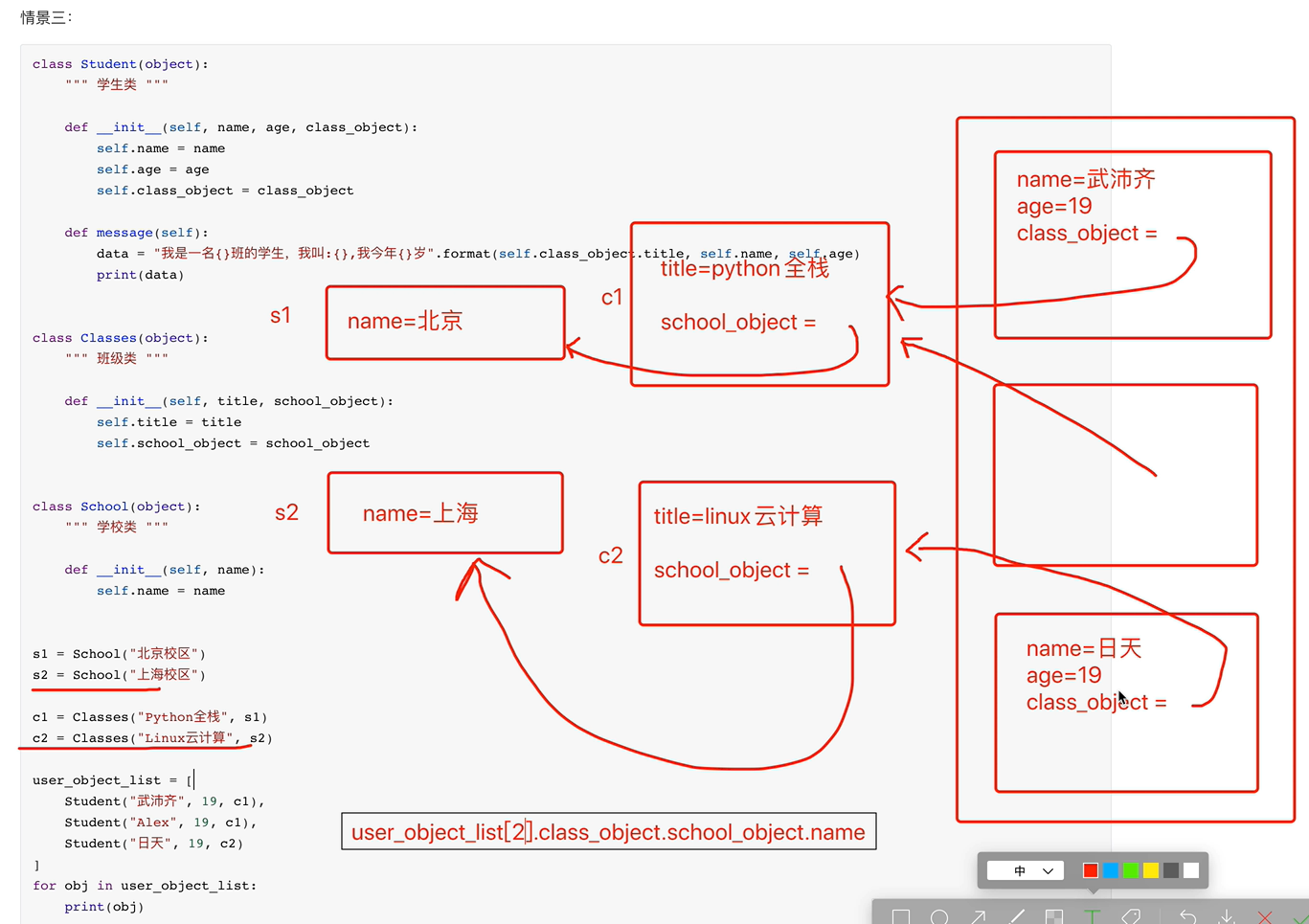This screenshot has width=1309, height=924.
Task: Cancel screenshot with the red X
Action: point(1264,917)
